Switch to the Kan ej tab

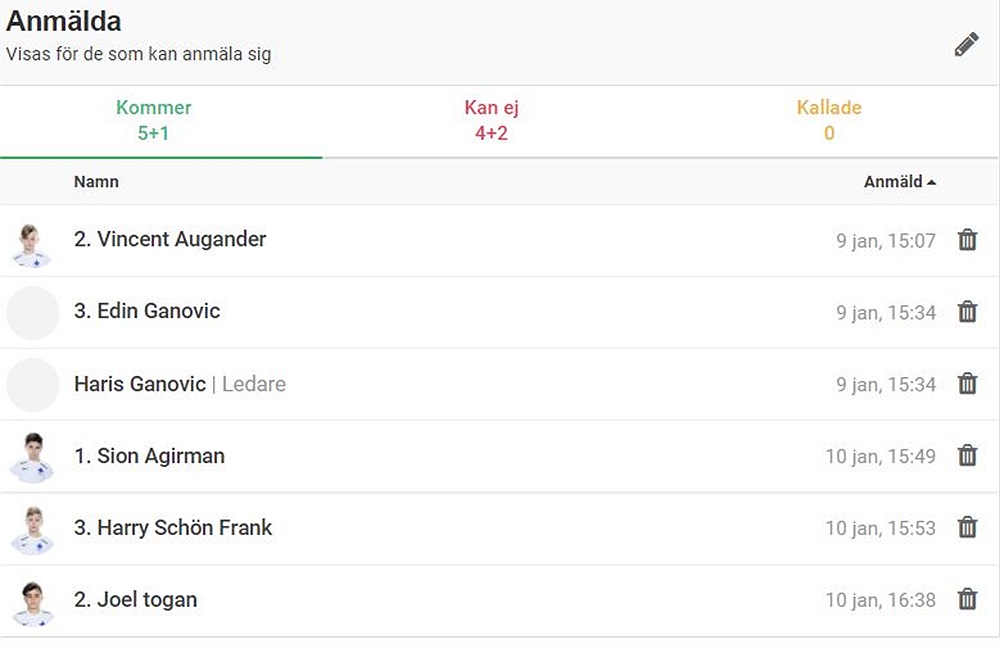point(491,120)
